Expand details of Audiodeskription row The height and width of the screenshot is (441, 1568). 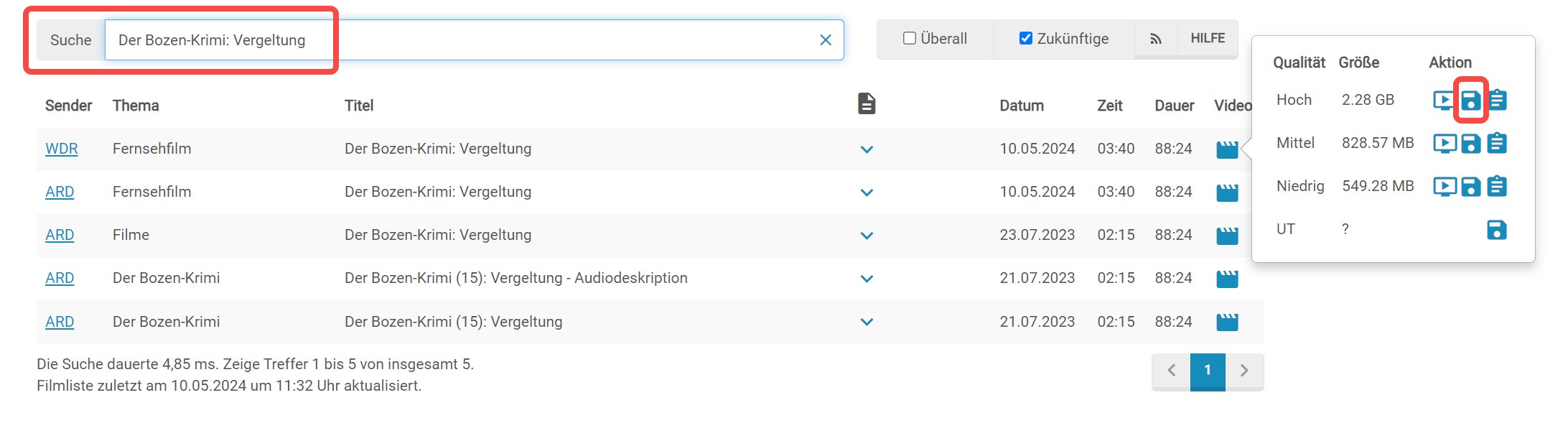(867, 279)
